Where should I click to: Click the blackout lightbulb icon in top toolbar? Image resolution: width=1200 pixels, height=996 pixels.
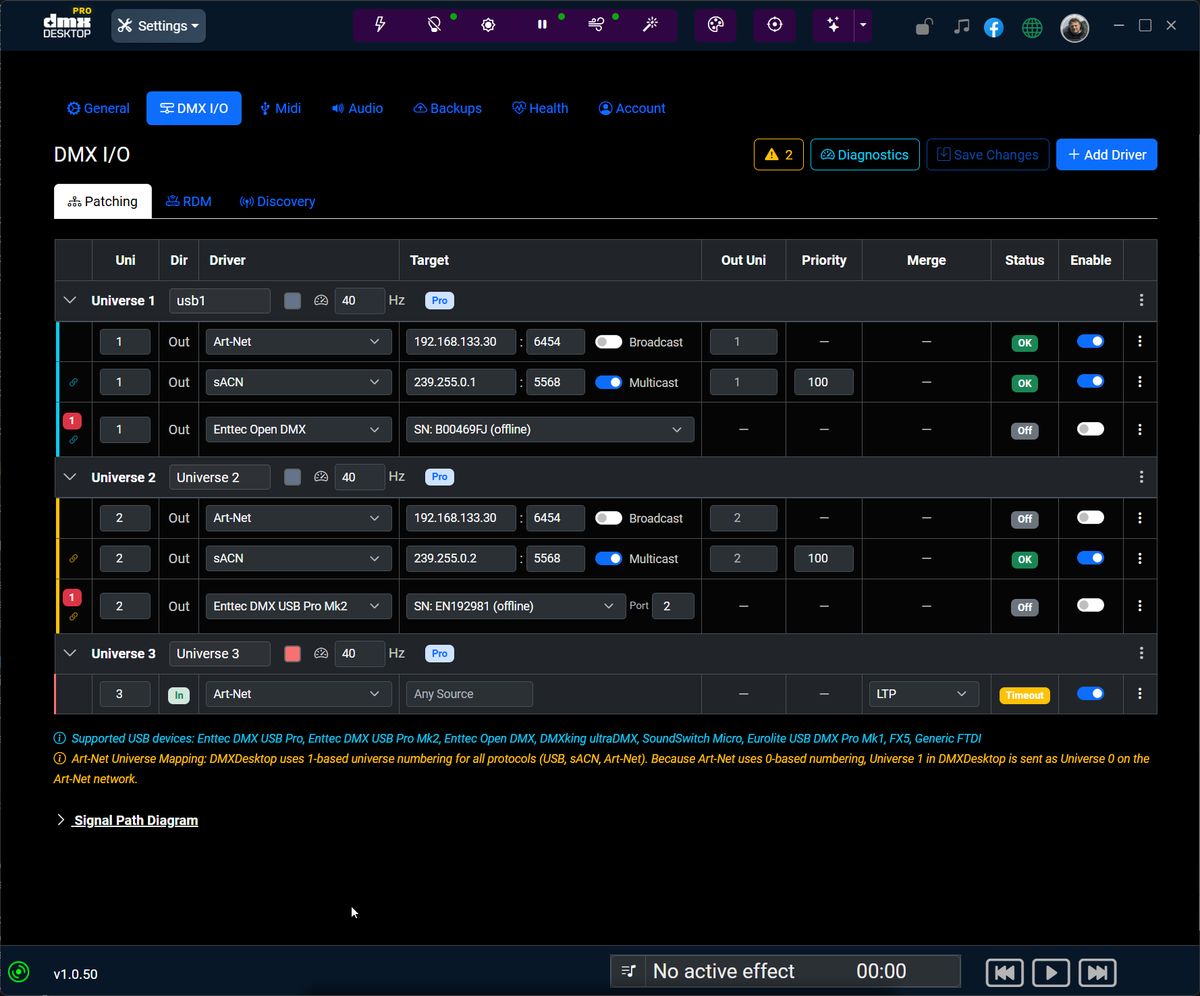[x=434, y=25]
